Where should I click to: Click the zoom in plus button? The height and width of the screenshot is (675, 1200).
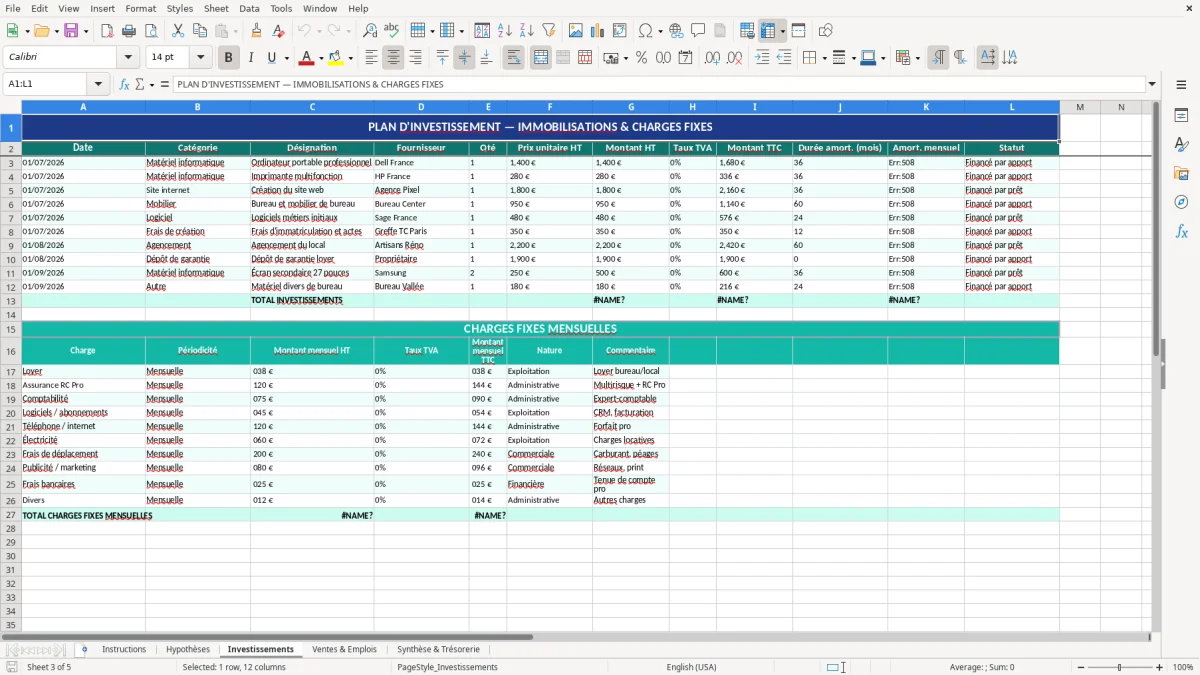1159,667
